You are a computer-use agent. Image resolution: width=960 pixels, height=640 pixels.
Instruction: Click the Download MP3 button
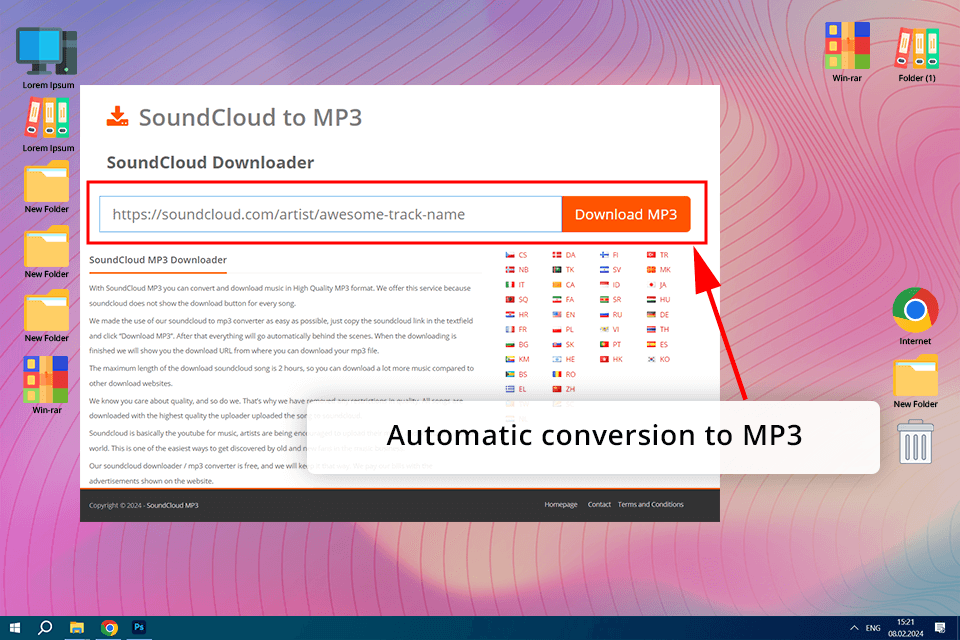pyautogui.click(x=626, y=214)
